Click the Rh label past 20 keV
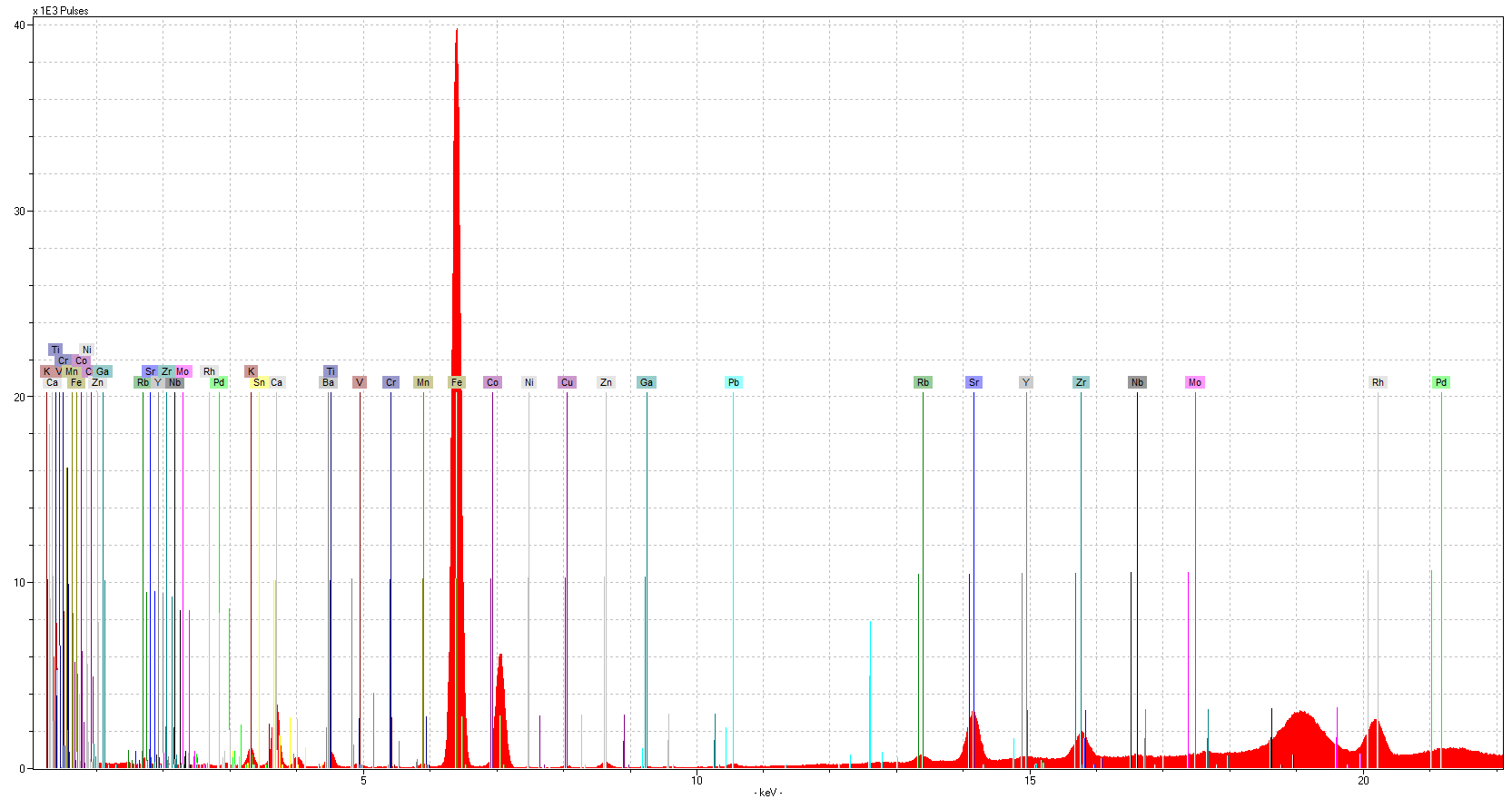The image size is (1512, 799). click(x=1378, y=382)
